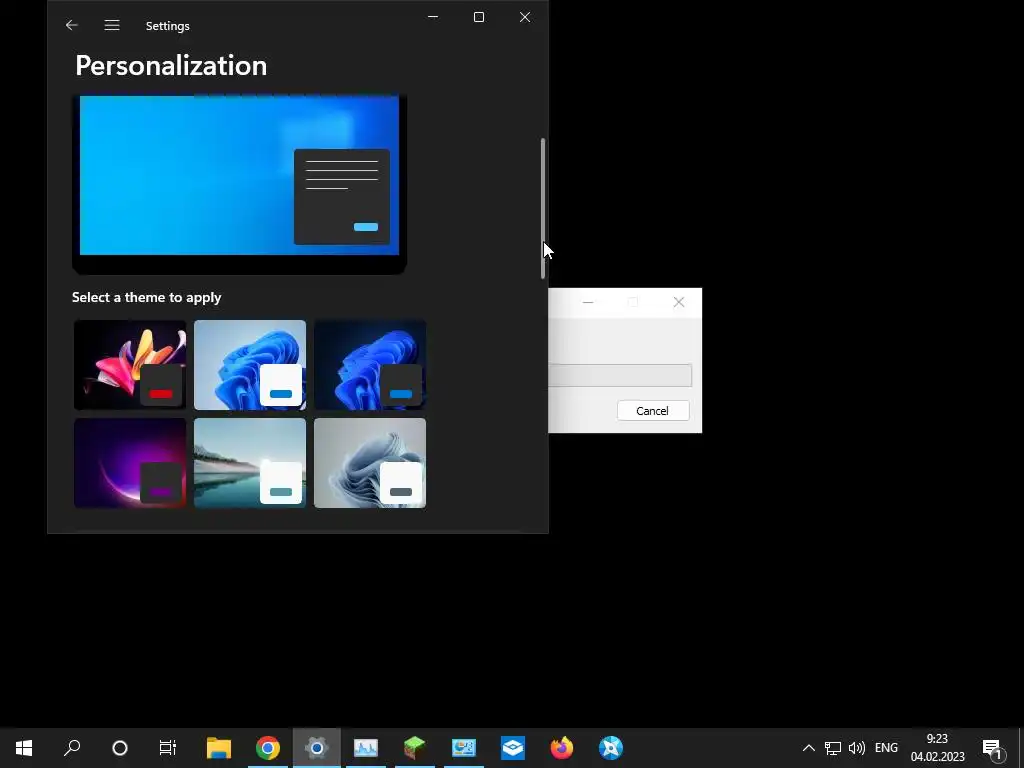Viewport: 1024px width, 768px height.
Task: Click the Settings window vertical scrollbar
Action: [543, 208]
